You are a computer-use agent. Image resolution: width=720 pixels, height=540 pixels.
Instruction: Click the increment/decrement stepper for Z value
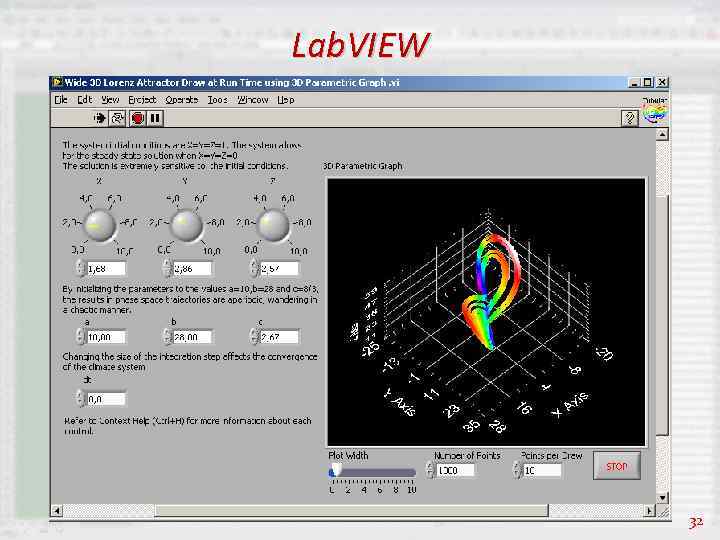point(254,268)
